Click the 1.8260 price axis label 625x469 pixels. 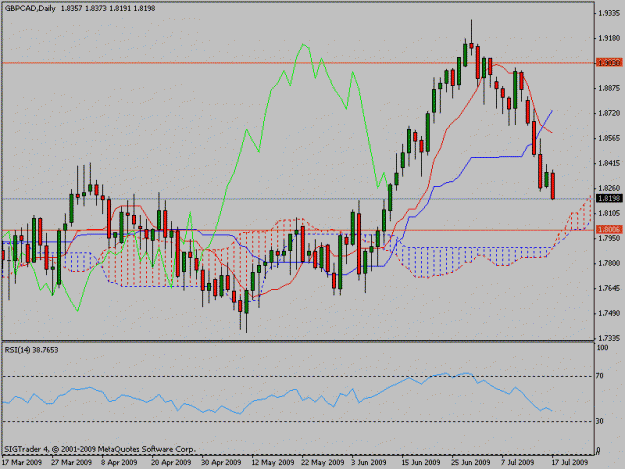609,188
